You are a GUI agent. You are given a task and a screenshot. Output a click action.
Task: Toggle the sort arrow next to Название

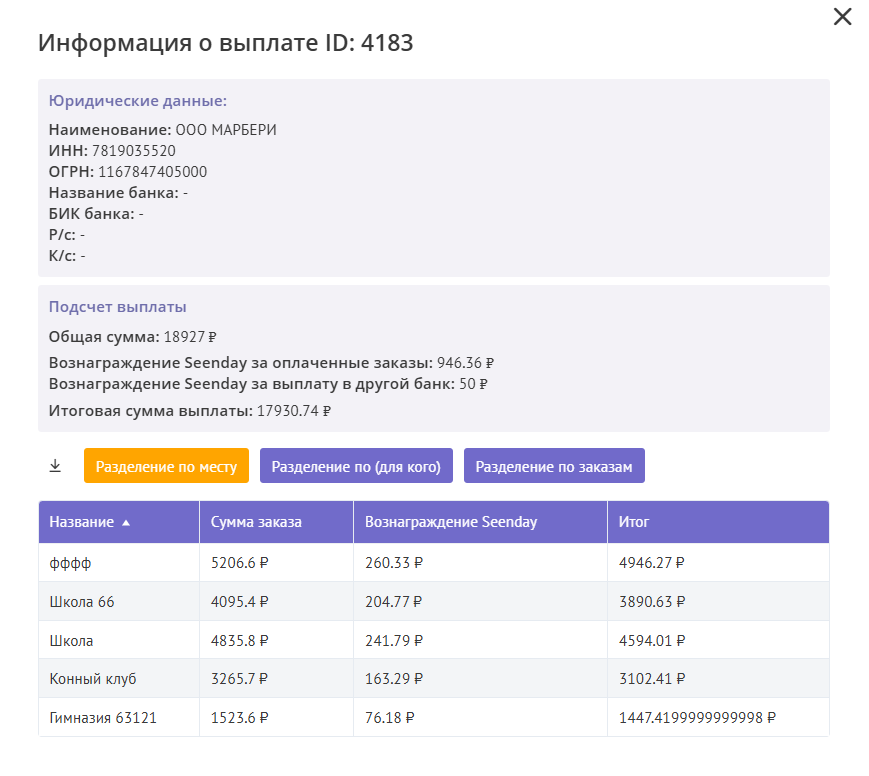click(125, 522)
